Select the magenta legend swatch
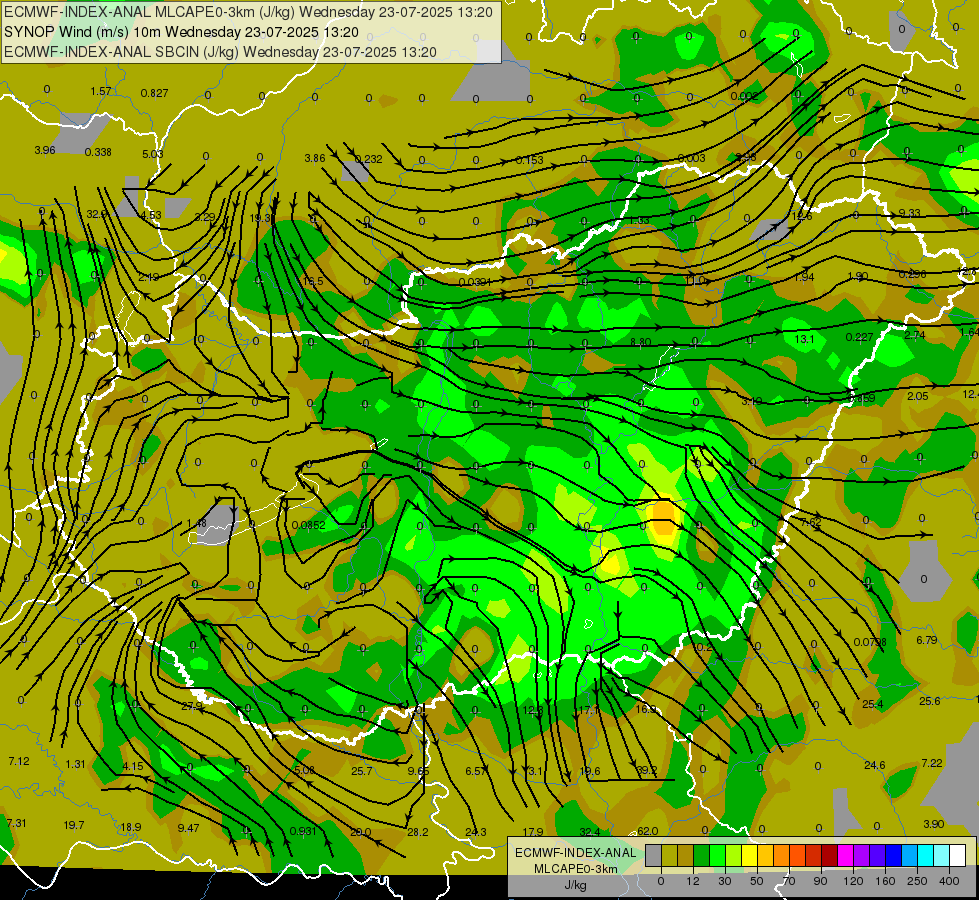Screen dimensions: 979x900 845,855
